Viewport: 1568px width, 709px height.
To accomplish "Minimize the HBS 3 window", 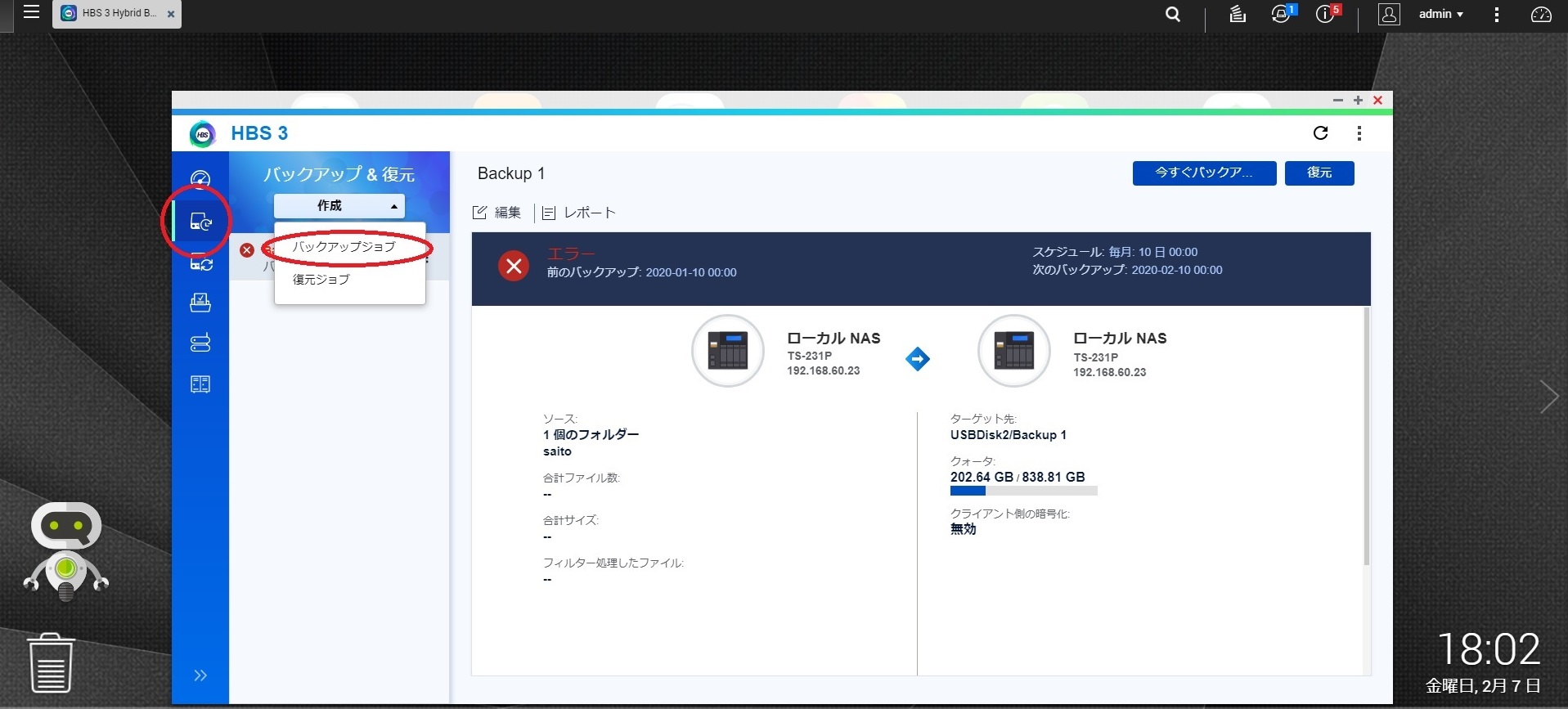I will point(1338,100).
